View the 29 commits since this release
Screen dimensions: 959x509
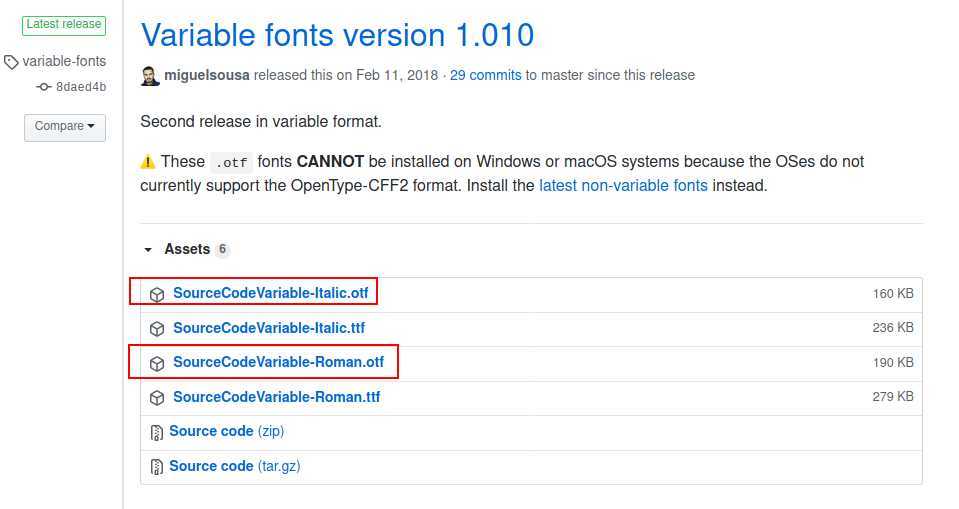[x=486, y=75]
